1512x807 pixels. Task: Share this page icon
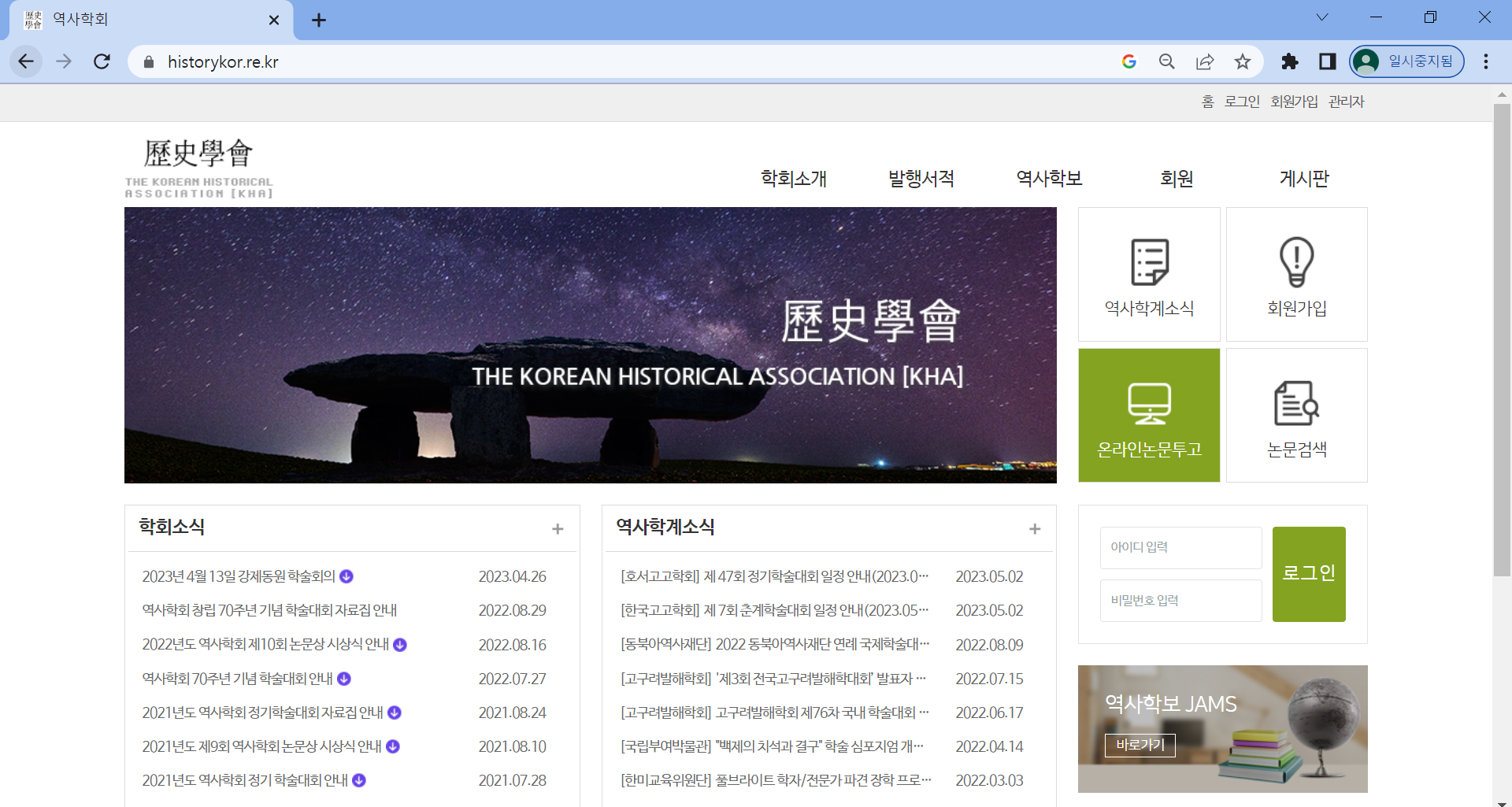(x=1205, y=61)
